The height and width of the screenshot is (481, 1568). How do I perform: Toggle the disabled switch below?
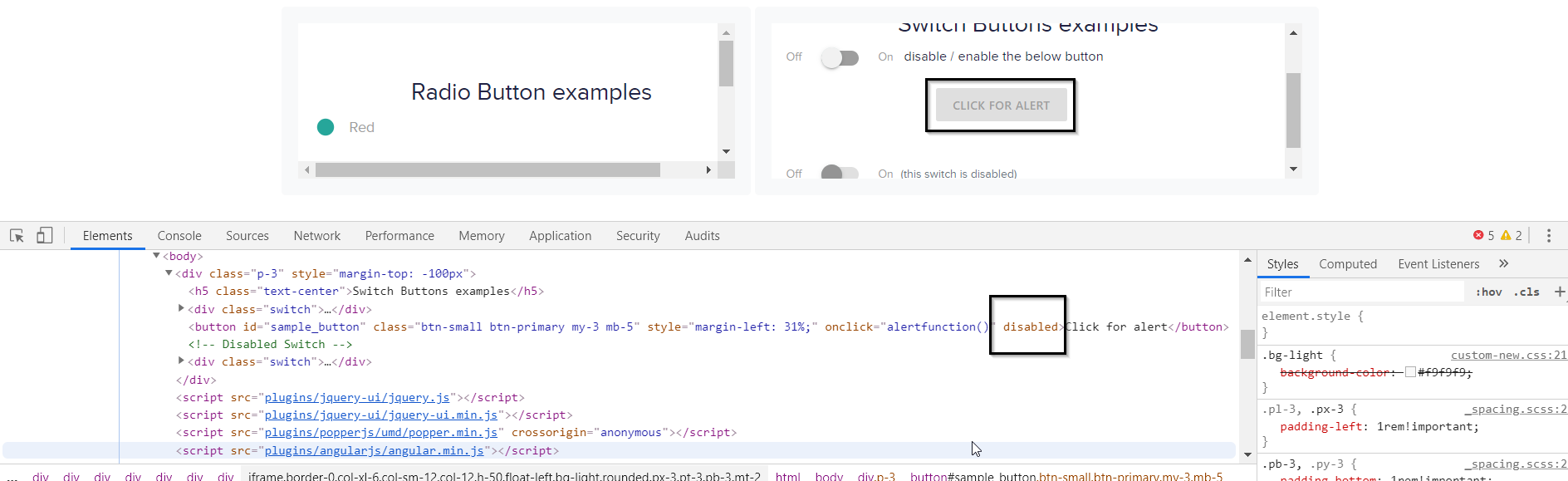[840, 173]
